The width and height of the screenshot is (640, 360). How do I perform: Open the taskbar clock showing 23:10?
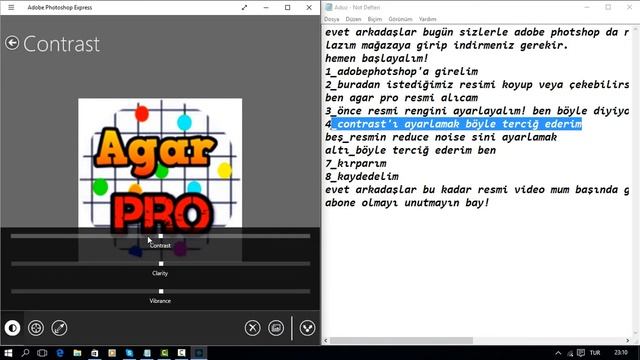tap(621, 353)
